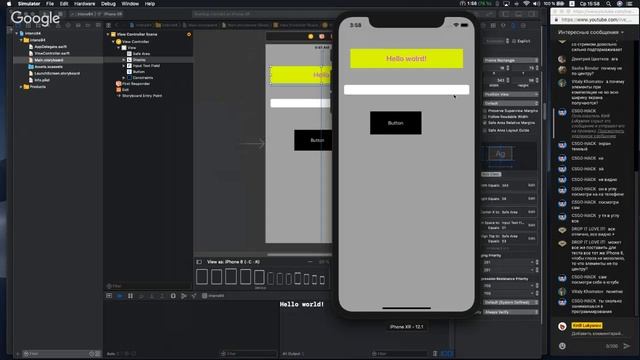
Task: Open chat filter dropdown 'Интересные сообщения'
Action: pos(591,32)
